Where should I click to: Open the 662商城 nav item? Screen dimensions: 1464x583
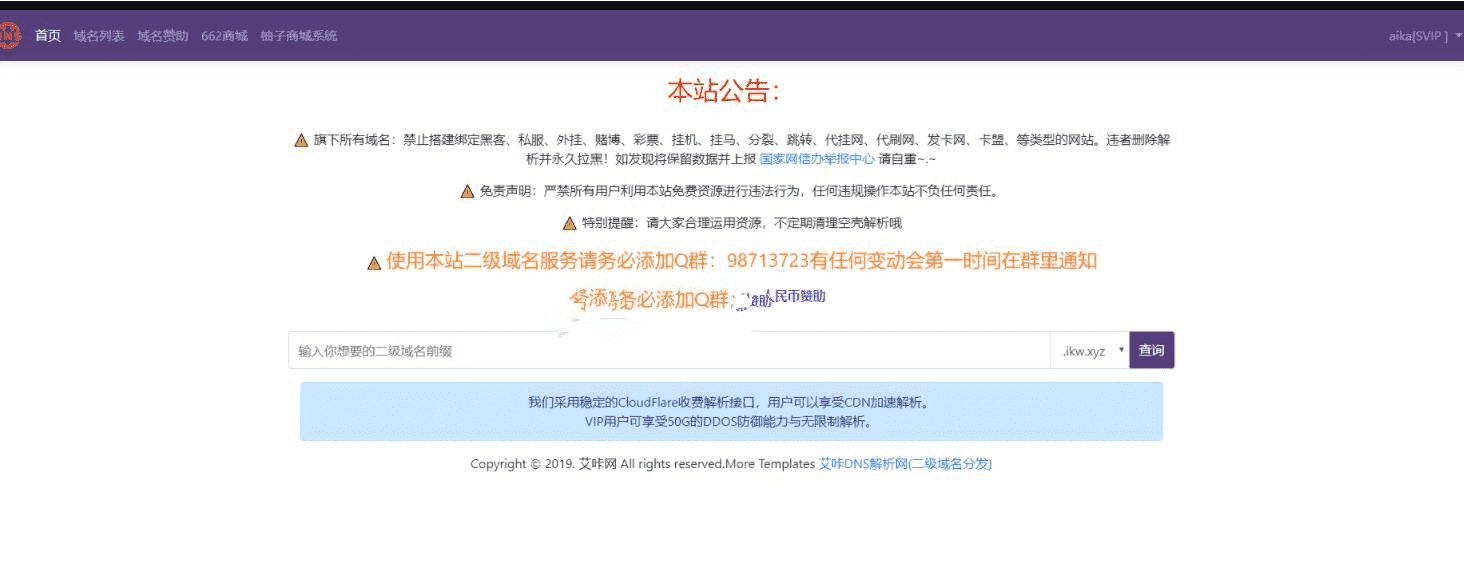pyautogui.click(x=224, y=36)
